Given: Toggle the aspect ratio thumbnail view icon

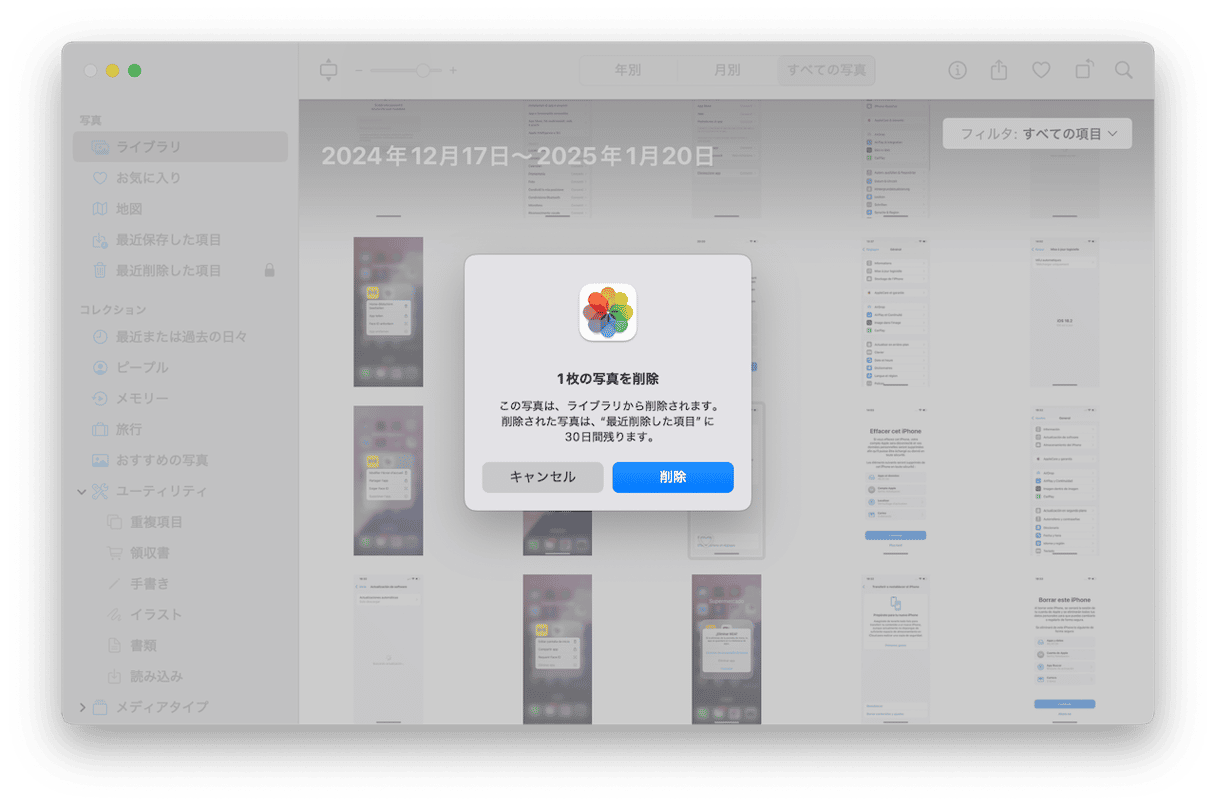Looking at the screenshot, I should [329, 70].
